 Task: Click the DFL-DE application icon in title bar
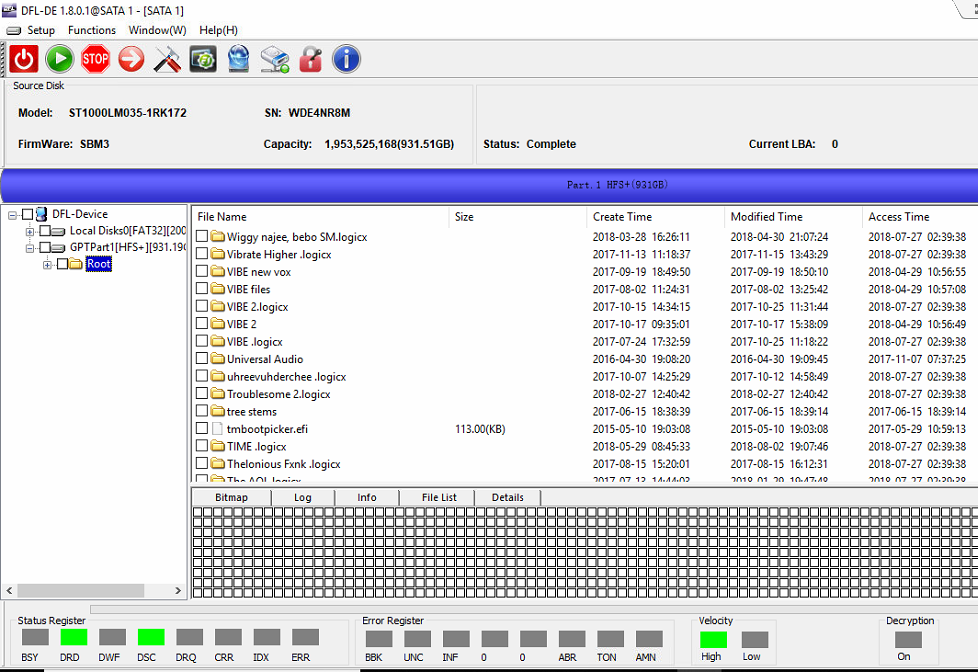tap(9, 10)
